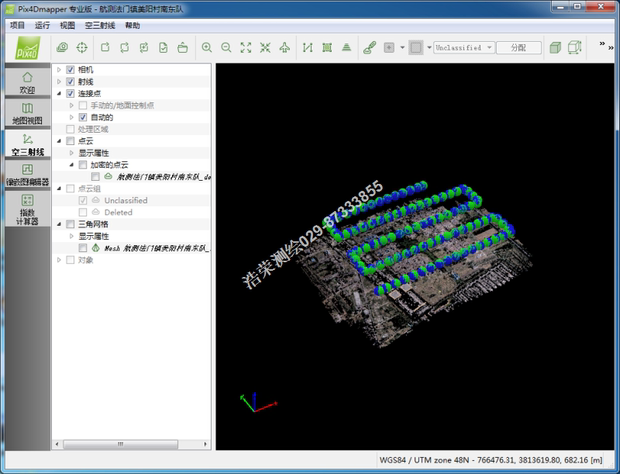620x474 pixels.
Task: Uncheck the 射线 layer checkbox
Action: (70, 81)
